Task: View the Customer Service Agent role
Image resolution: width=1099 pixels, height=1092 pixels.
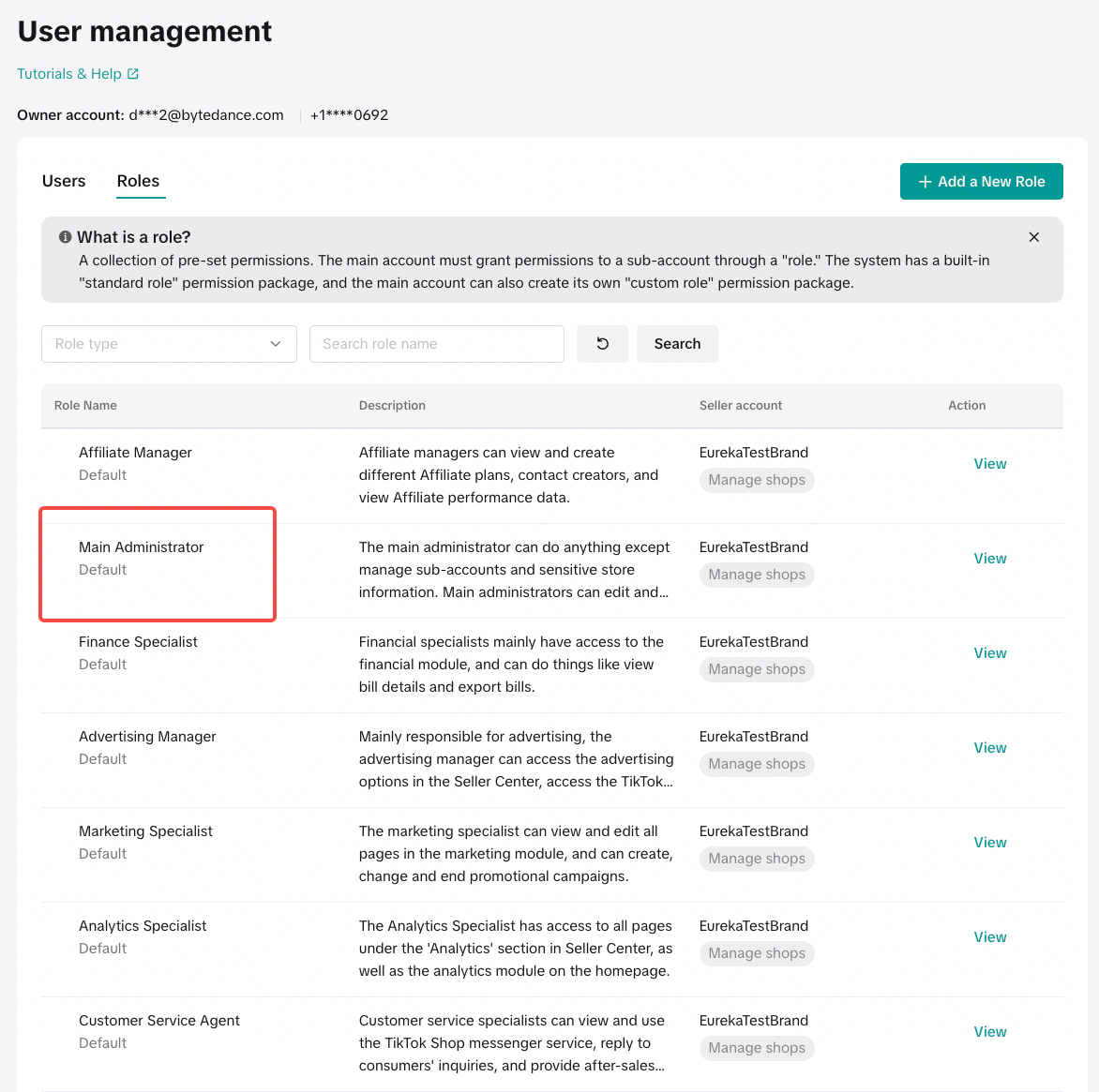Action: [x=989, y=1031]
